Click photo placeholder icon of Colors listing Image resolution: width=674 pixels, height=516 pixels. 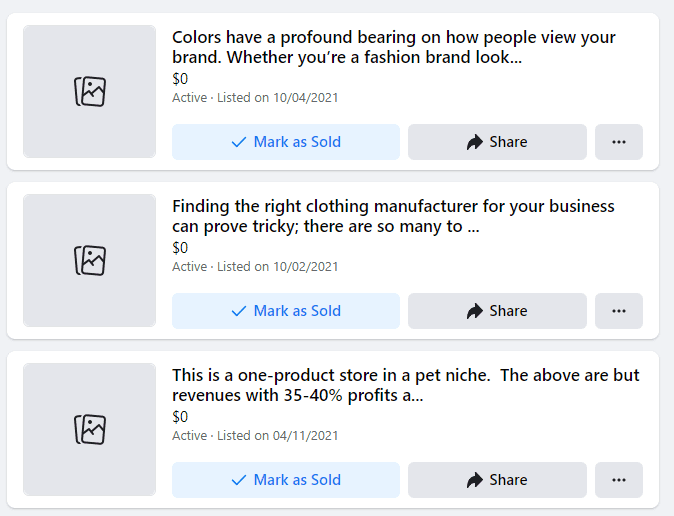tap(90, 92)
